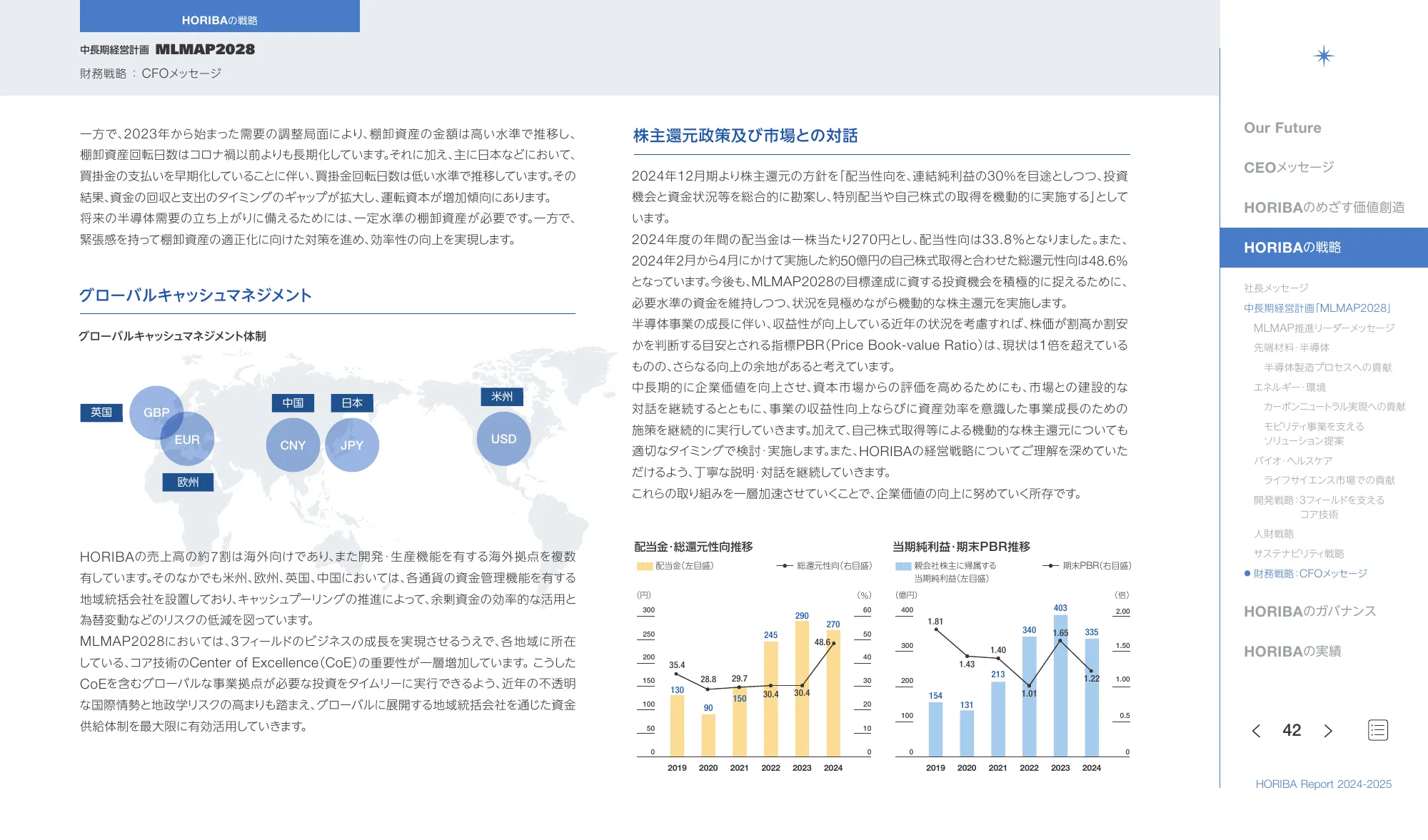This screenshot has width=1428, height=840.
Task: Click the JPY currency circle
Action: click(x=352, y=445)
